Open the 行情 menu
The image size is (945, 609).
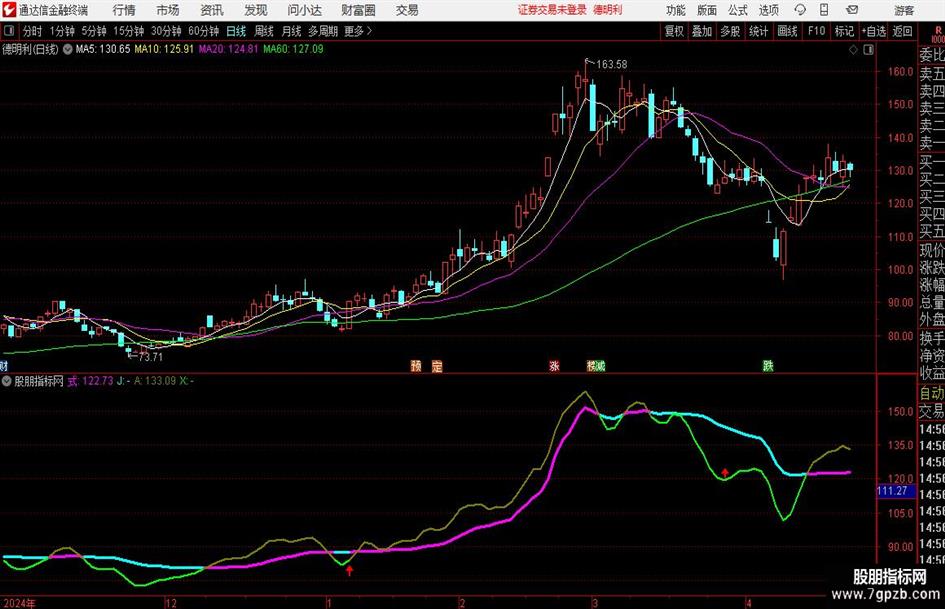(124, 10)
